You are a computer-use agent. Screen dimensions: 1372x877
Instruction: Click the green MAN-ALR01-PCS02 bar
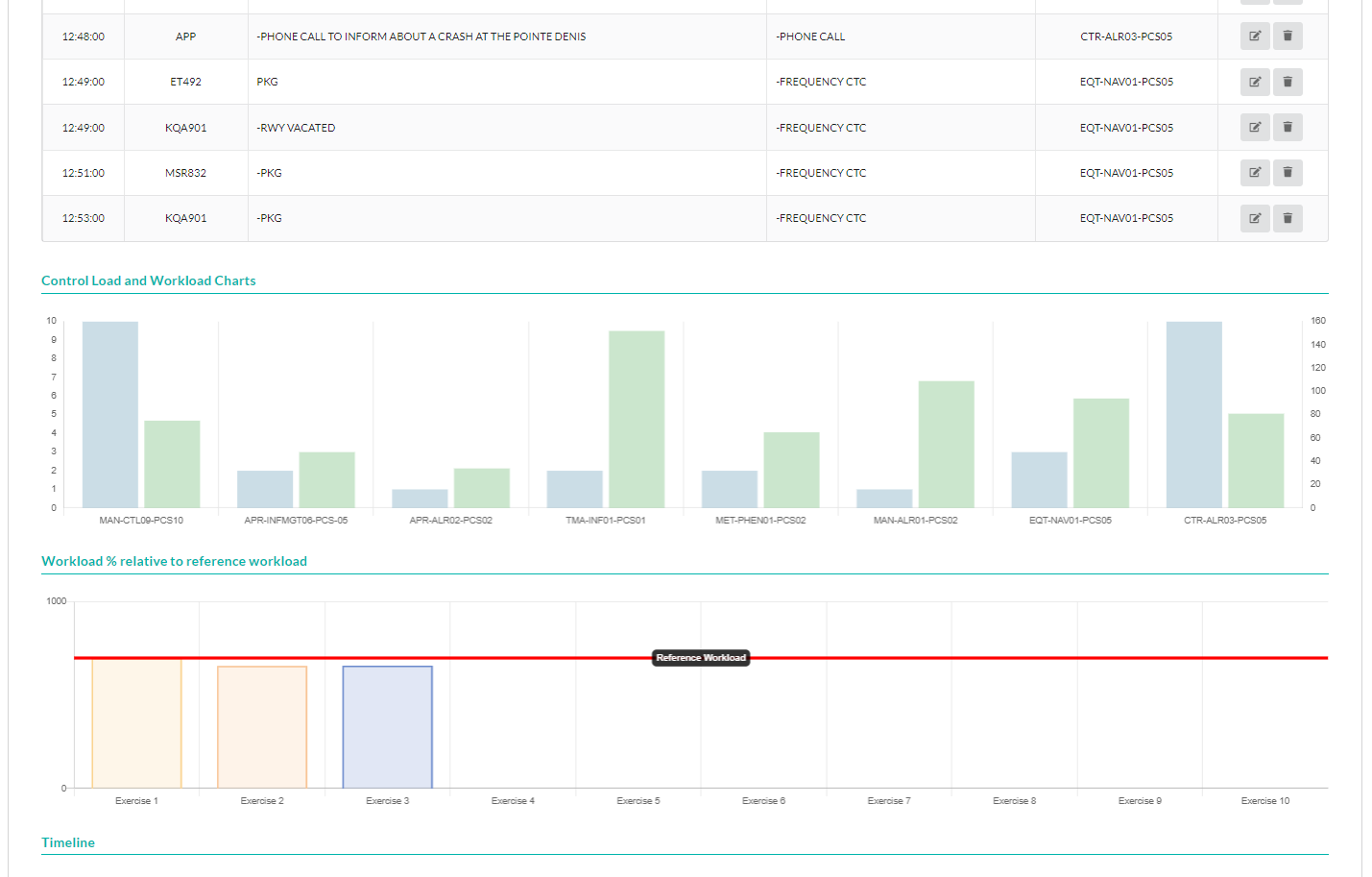click(x=947, y=444)
